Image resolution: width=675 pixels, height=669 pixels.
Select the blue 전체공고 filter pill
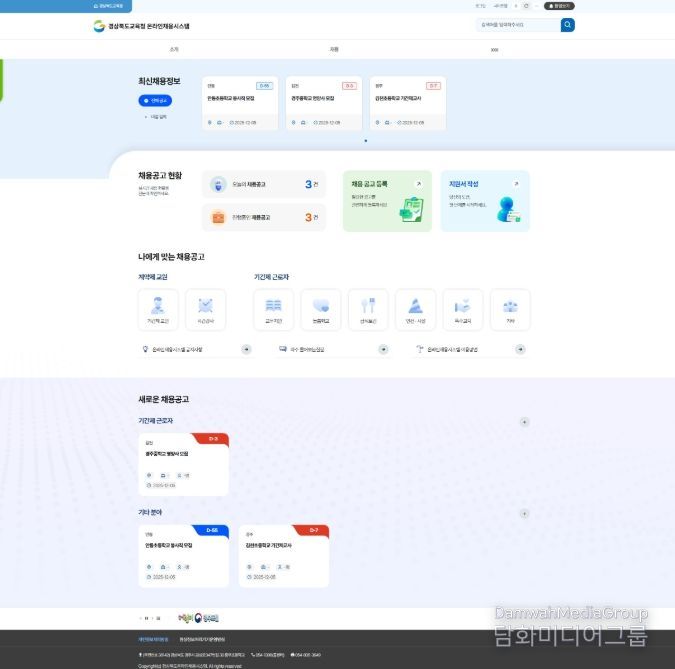tap(157, 101)
